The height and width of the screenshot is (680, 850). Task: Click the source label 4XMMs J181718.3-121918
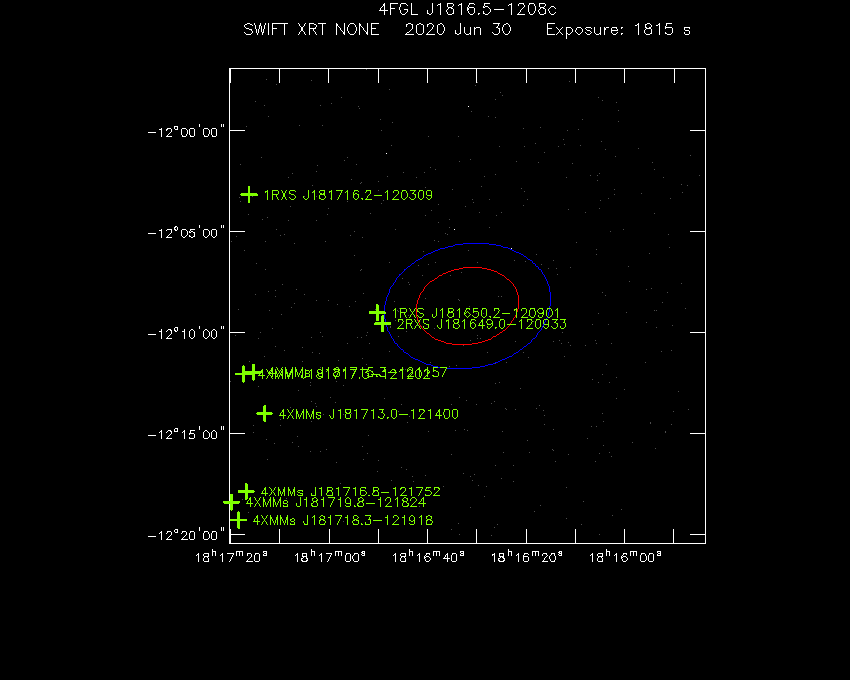[343, 521]
